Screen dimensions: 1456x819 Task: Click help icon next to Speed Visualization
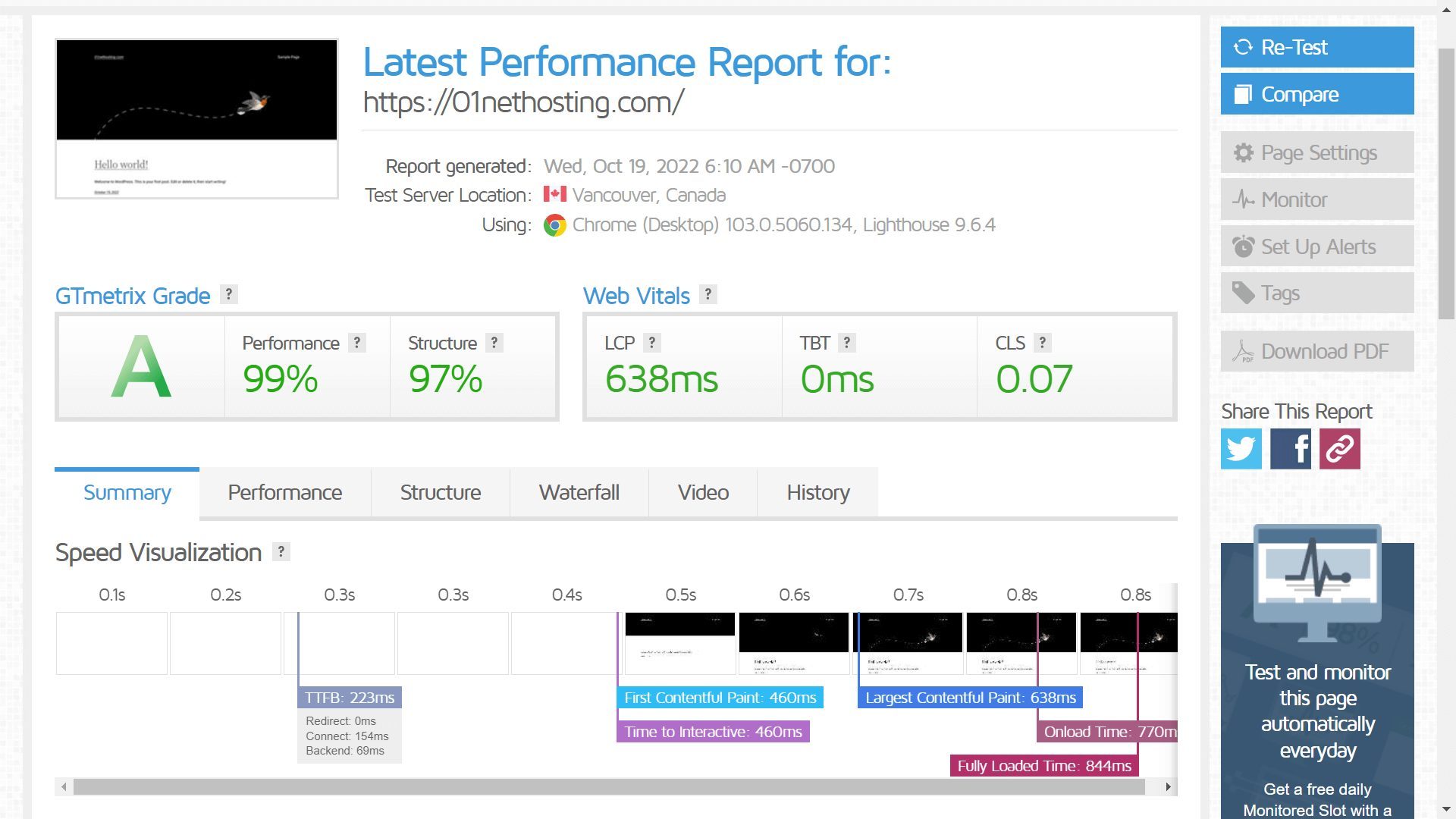tap(281, 552)
